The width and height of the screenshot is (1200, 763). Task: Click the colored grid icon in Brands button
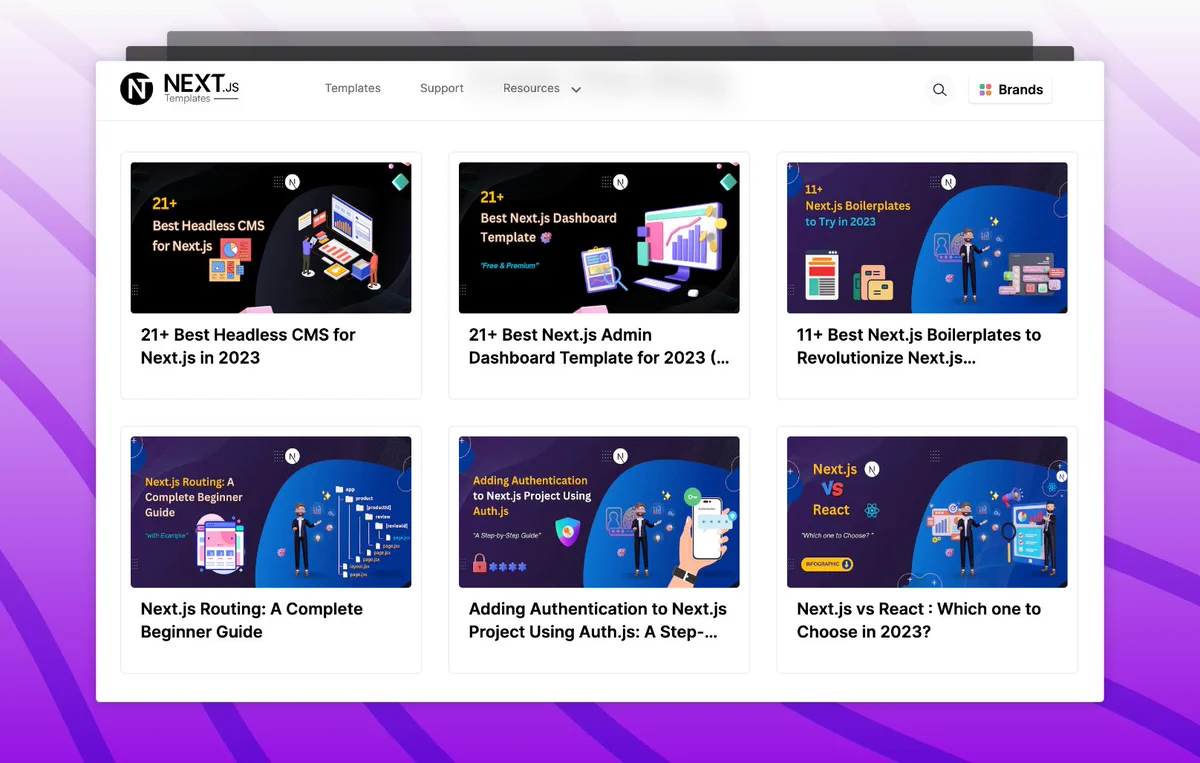[985, 90]
